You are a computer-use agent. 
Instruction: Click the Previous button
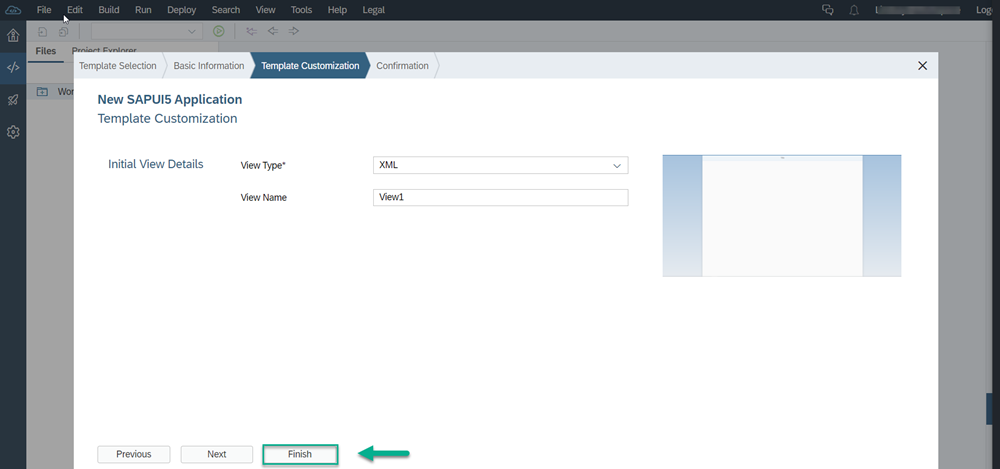(x=134, y=454)
